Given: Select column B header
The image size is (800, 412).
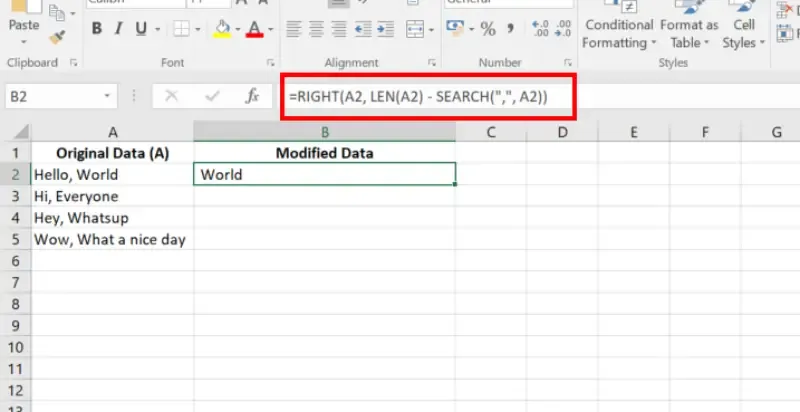Looking at the screenshot, I should [x=324, y=132].
